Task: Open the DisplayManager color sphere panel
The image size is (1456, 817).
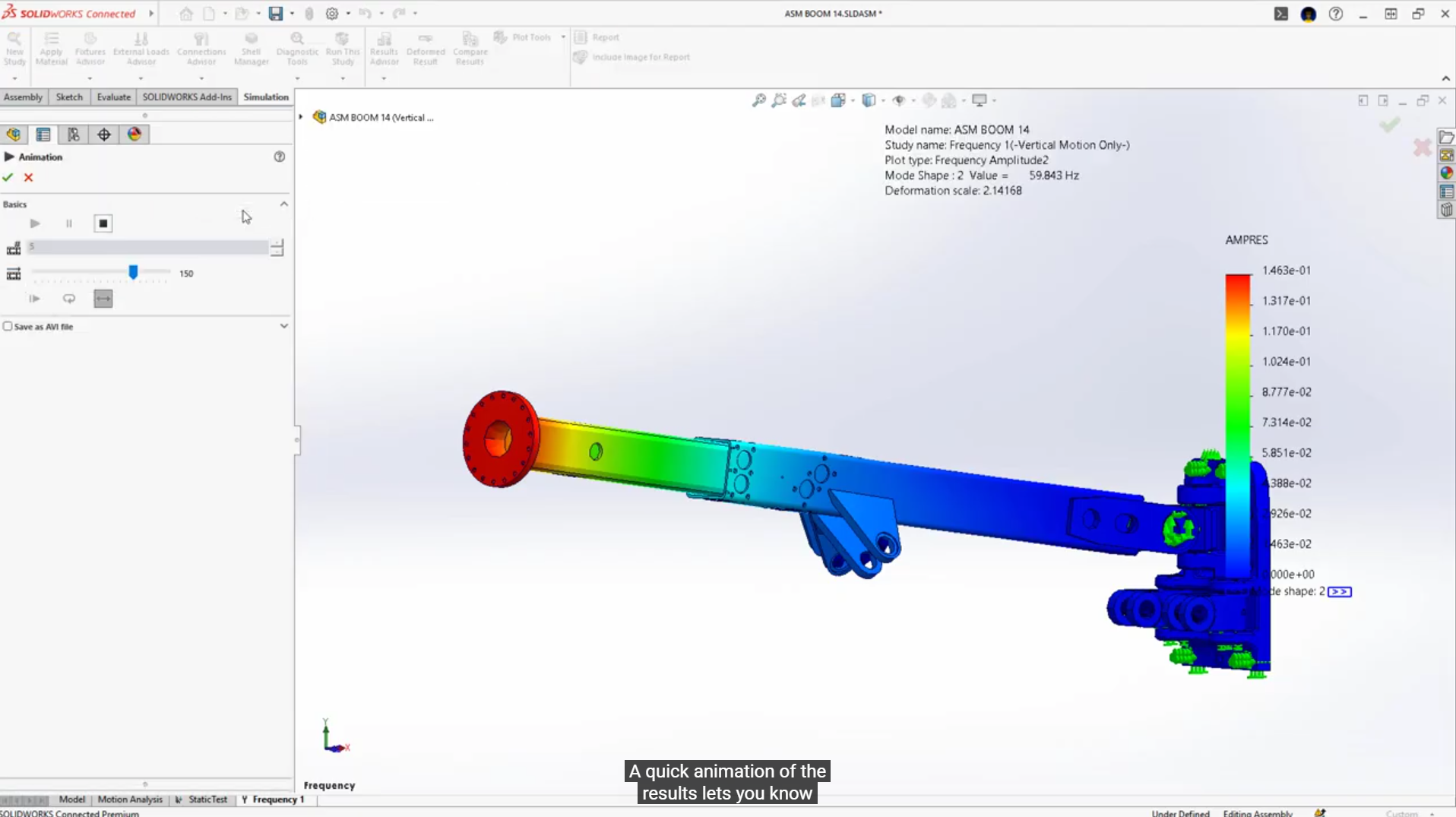Action: [135, 135]
